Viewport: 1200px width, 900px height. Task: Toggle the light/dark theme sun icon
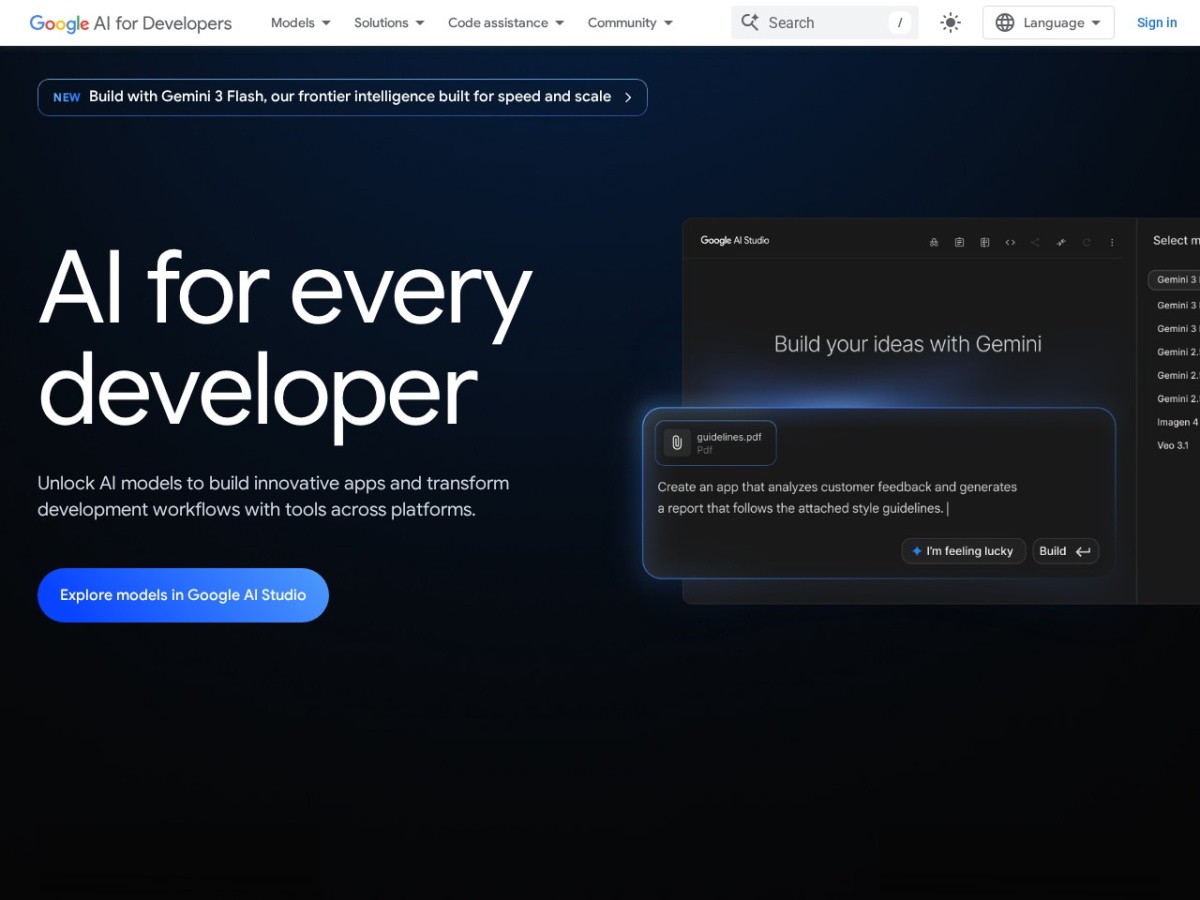(950, 22)
